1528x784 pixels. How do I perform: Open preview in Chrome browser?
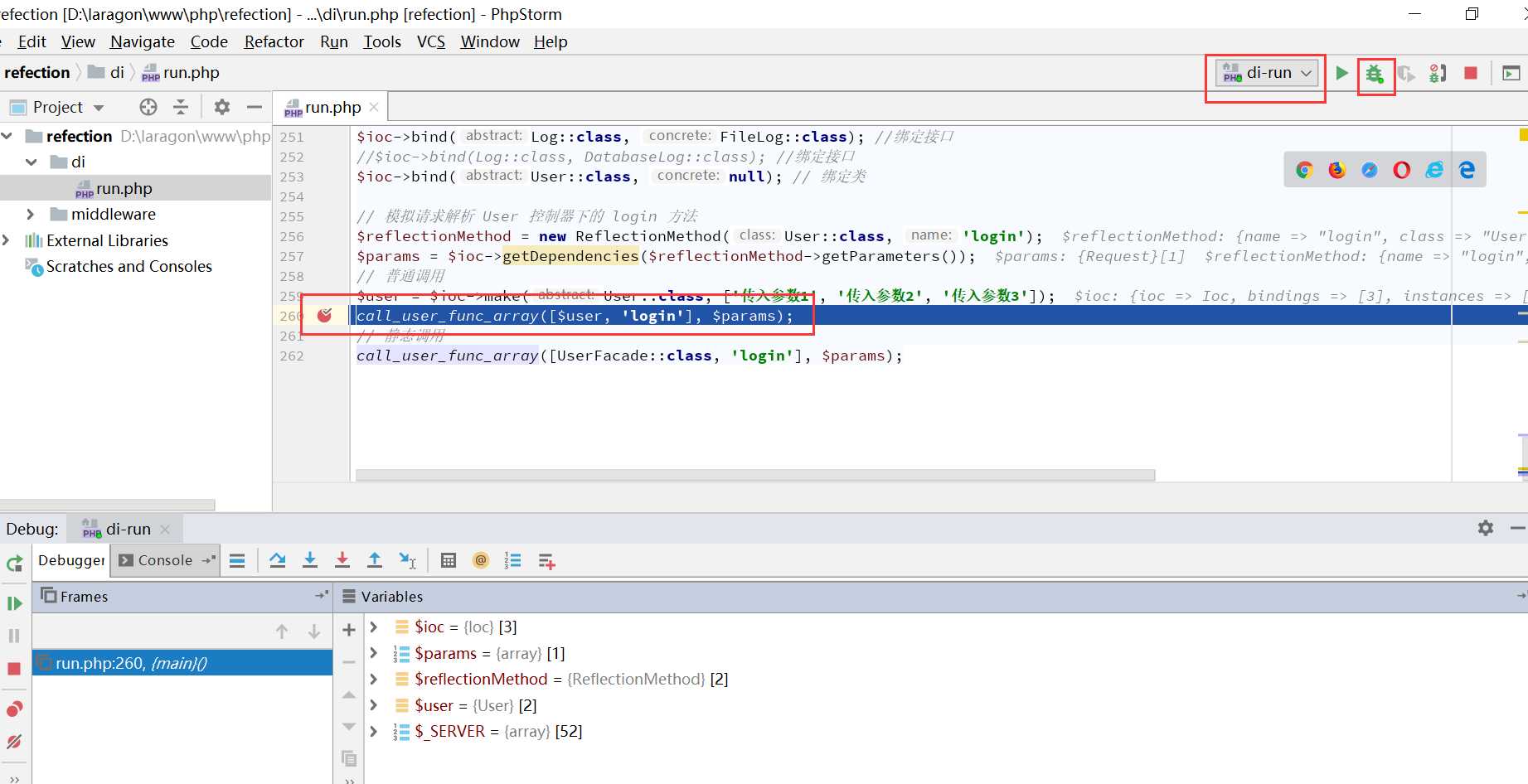(x=1304, y=170)
